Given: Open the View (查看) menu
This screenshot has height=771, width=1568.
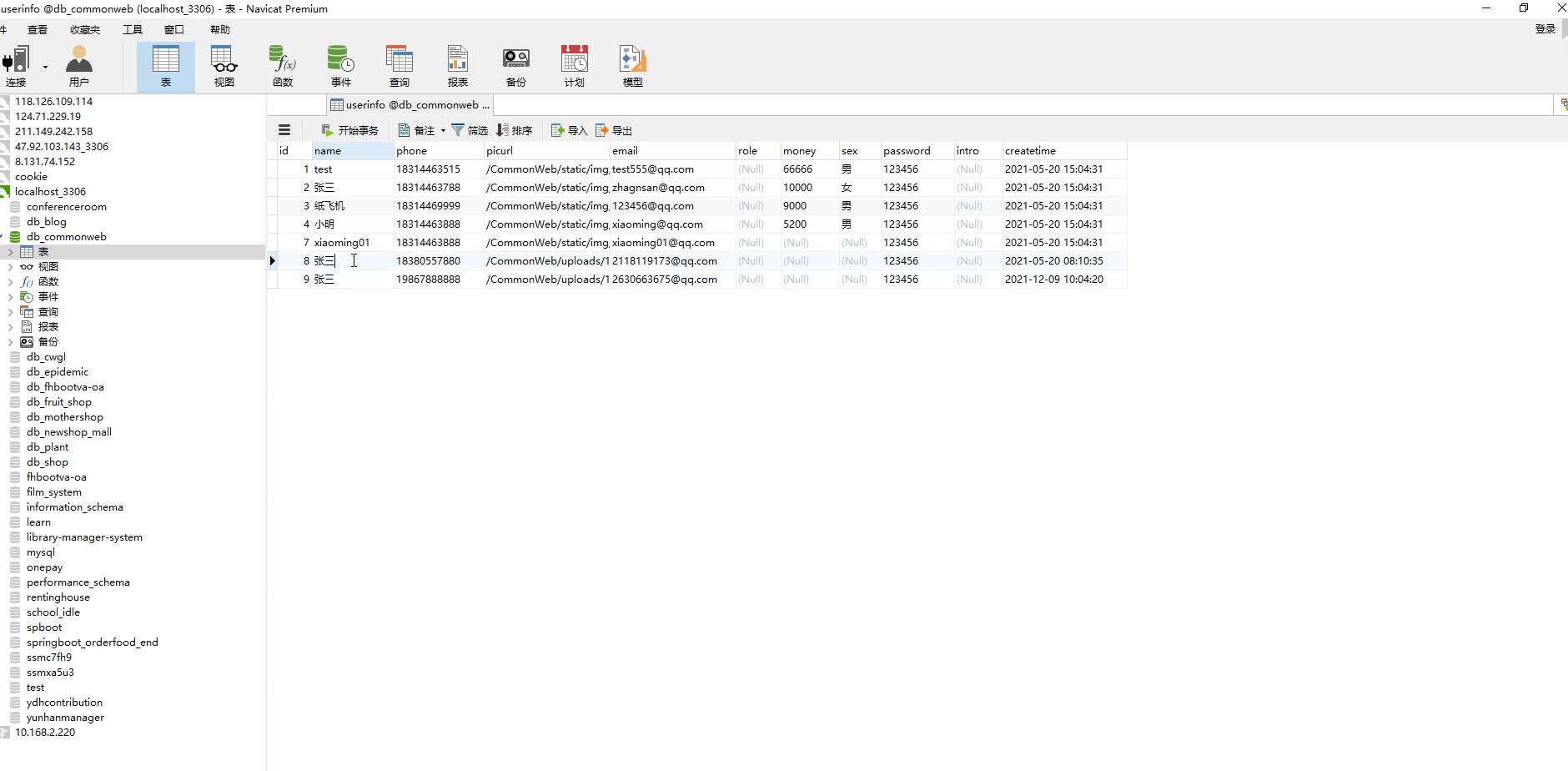Looking at the screenshot, I should 38,29.
